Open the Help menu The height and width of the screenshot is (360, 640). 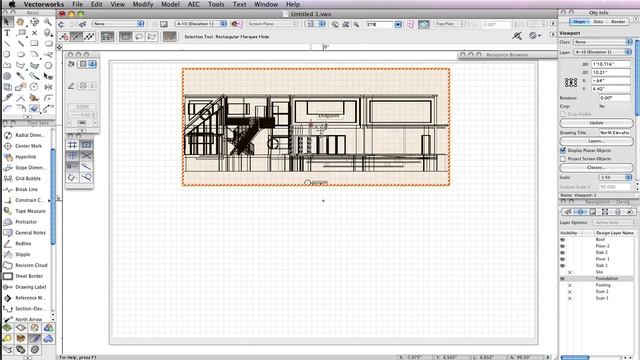293,4
